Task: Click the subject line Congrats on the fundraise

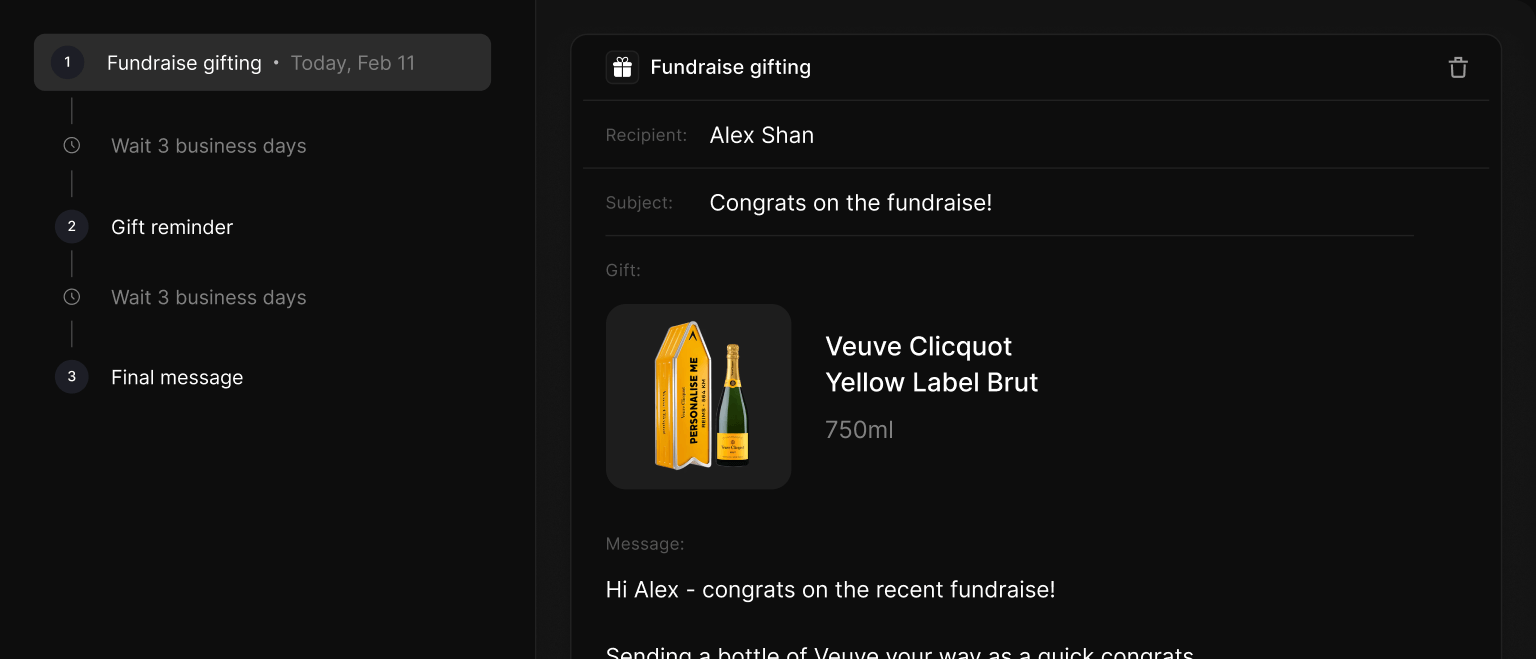Action: click(850, 202)
